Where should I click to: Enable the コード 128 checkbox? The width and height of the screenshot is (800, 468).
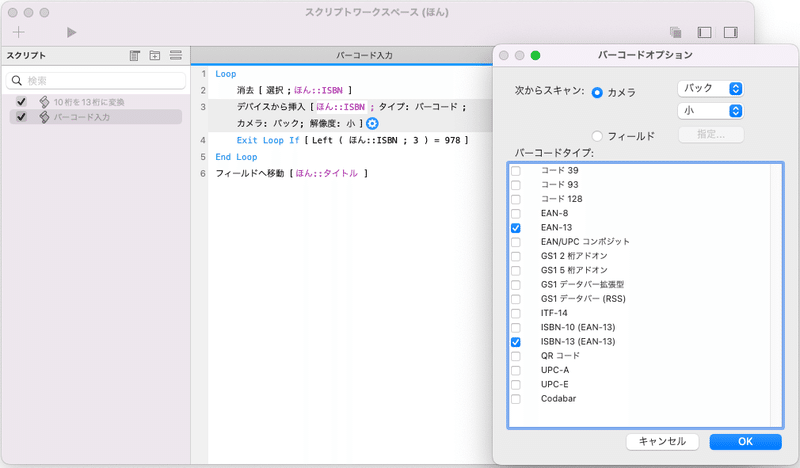[516, 199]
